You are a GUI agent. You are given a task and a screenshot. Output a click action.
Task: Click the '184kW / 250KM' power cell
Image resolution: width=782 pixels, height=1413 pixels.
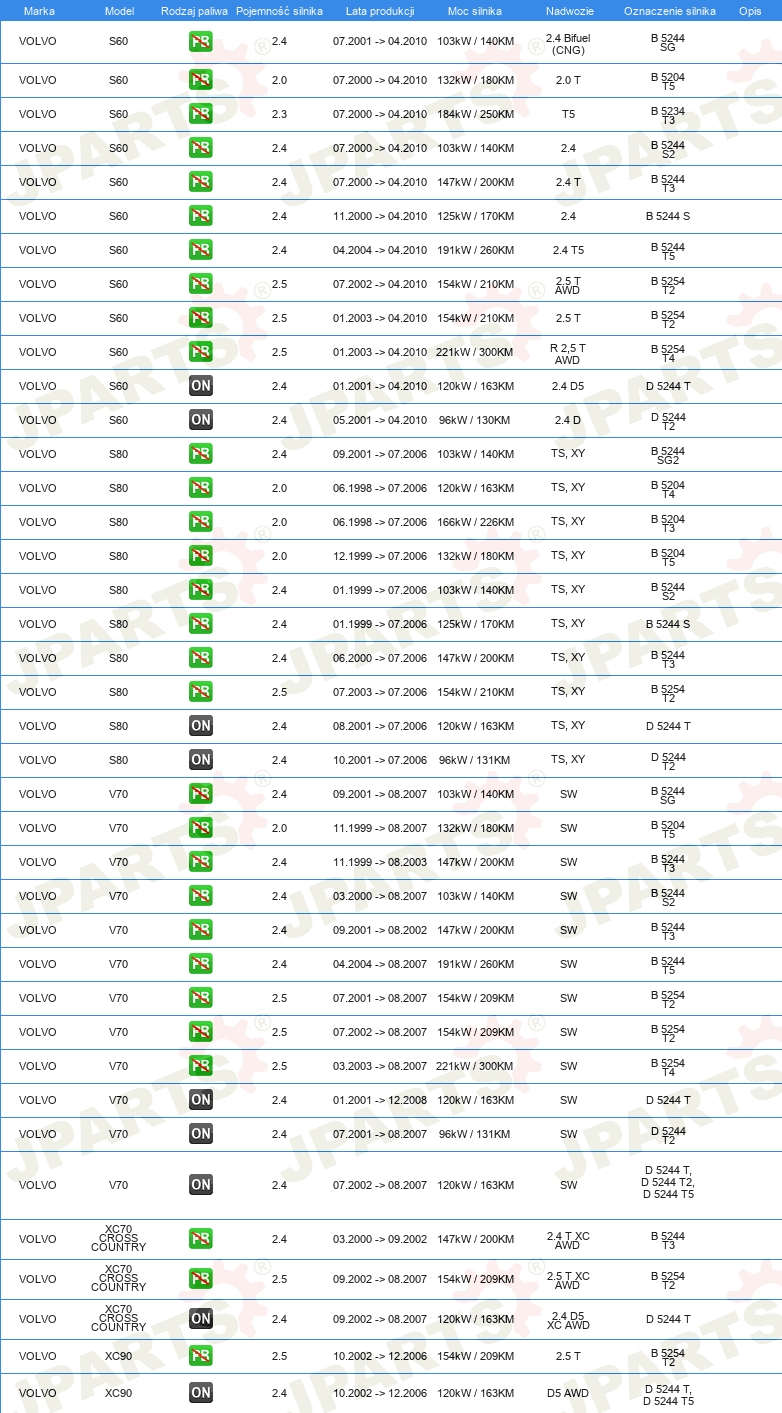[x=475, y=114]
